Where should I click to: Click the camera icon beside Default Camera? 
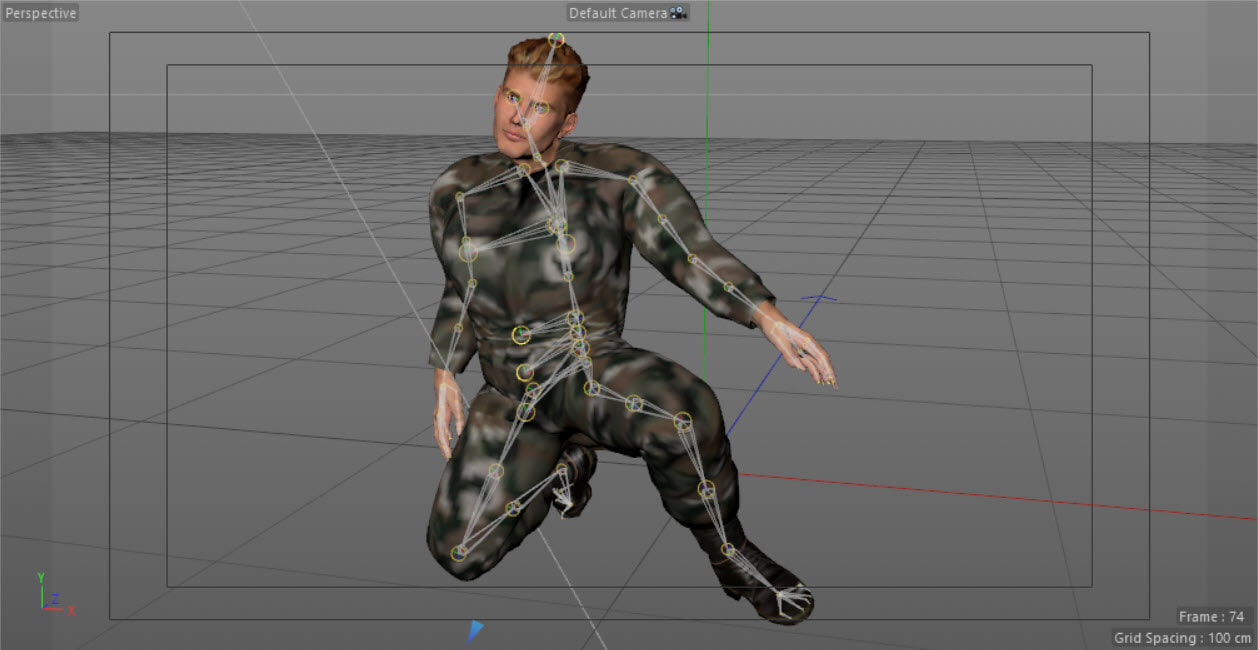[x=679, y=13]
